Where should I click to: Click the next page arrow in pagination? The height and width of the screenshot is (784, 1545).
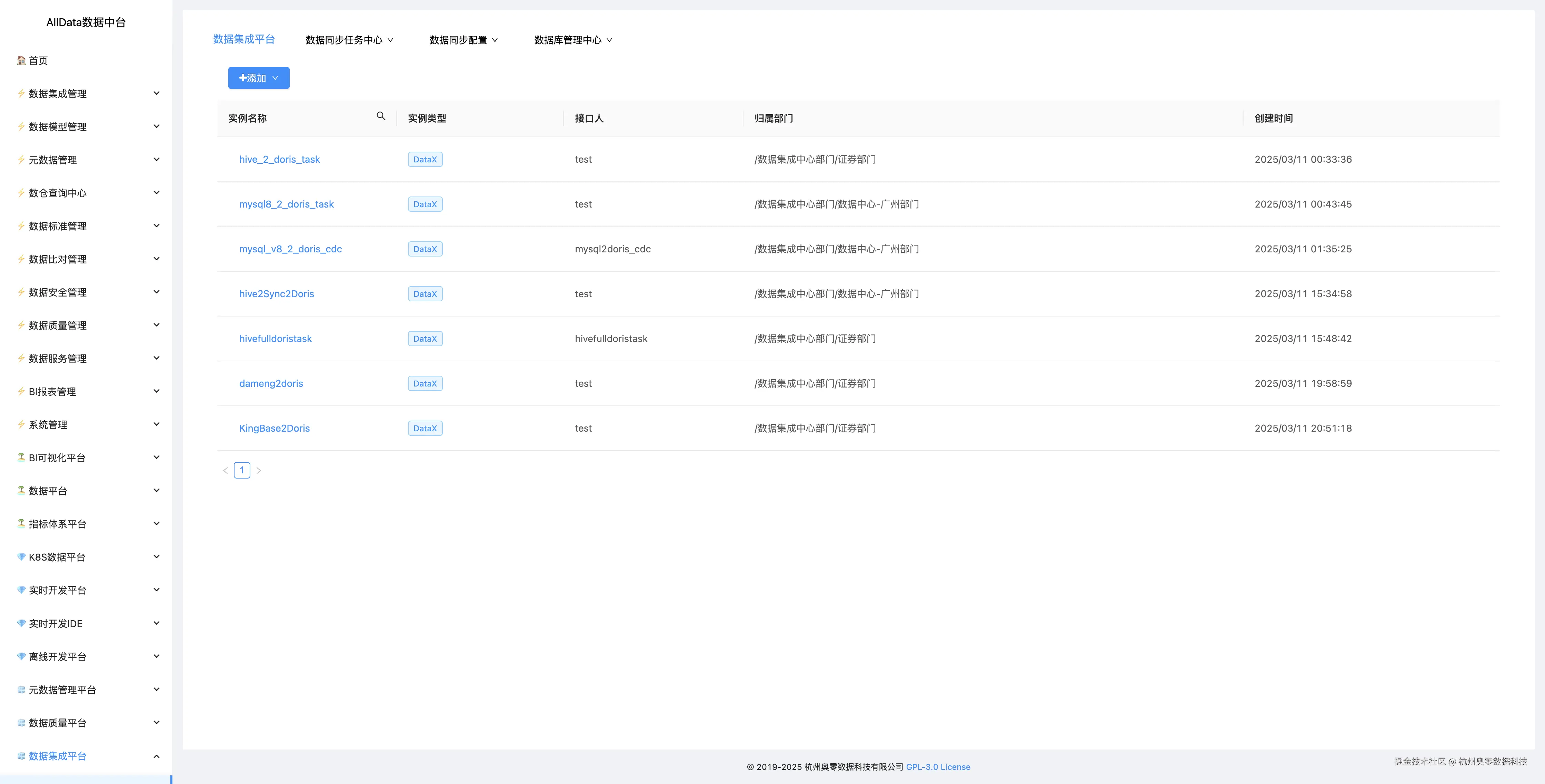point(259,471)
